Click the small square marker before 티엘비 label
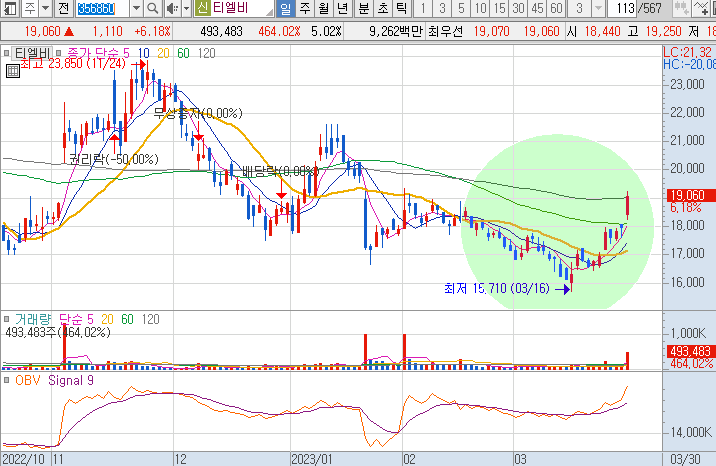This screenshot has height=466, width=716. 6,53
